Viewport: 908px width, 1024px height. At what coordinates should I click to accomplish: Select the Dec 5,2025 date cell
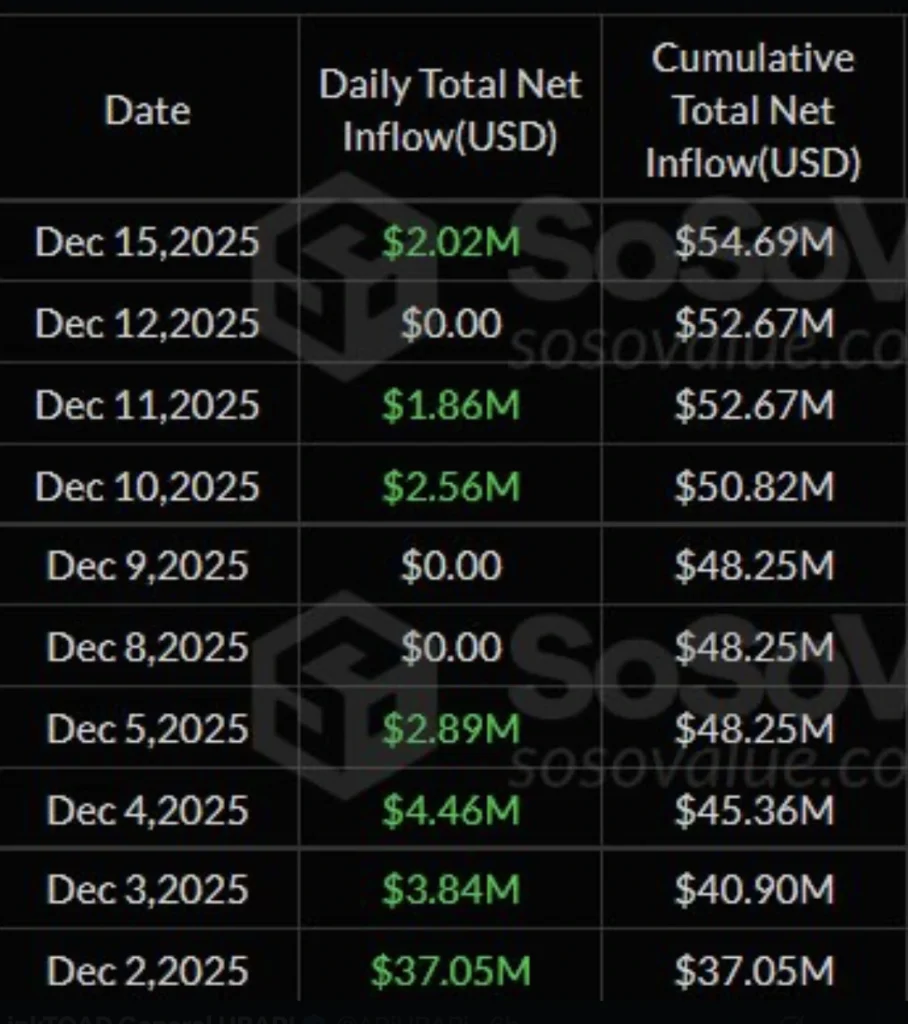[147, 729]
